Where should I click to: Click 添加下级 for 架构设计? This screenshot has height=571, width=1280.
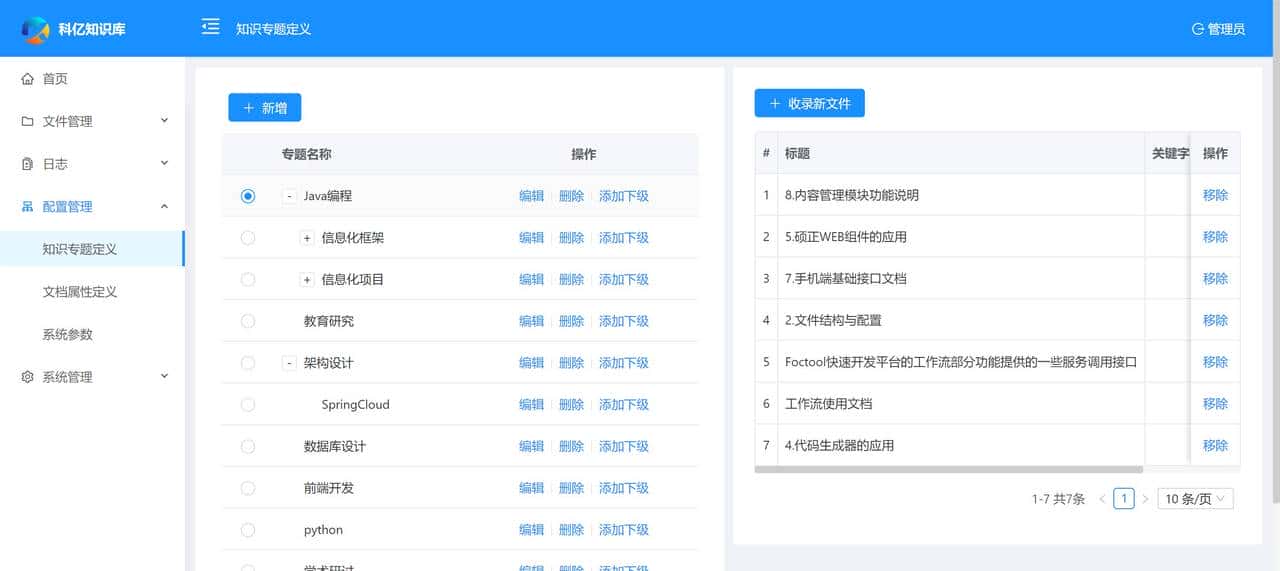[624, 363]
